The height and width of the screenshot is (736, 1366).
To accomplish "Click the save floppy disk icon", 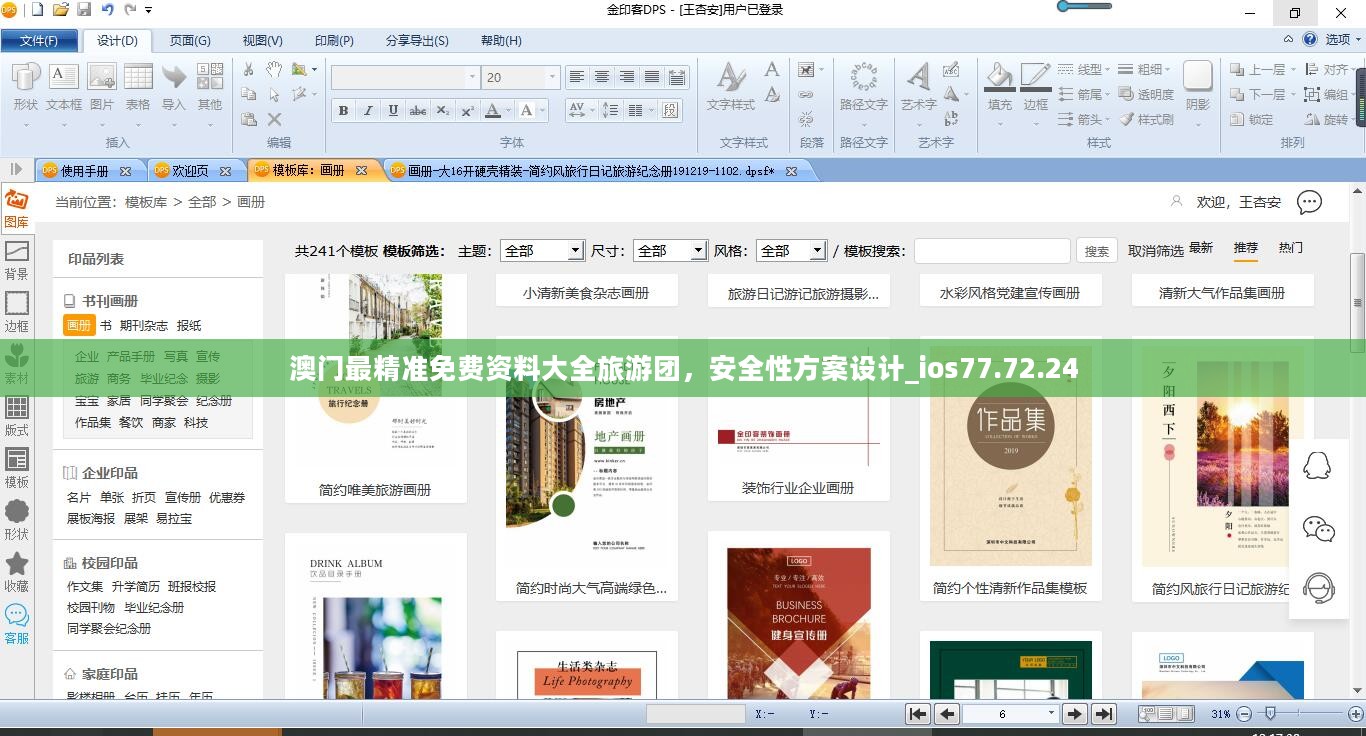I will [x=84, y=11].
